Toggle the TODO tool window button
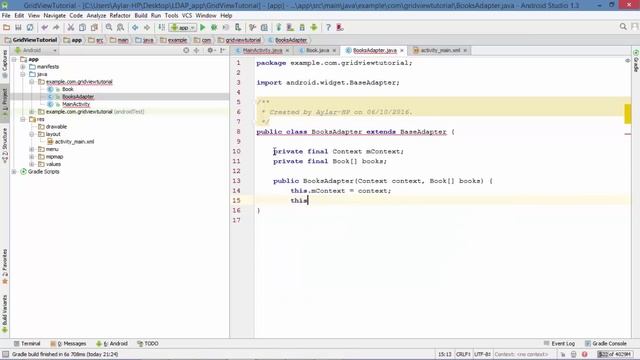Screen dimensions: 640x360 coord(148,344)
